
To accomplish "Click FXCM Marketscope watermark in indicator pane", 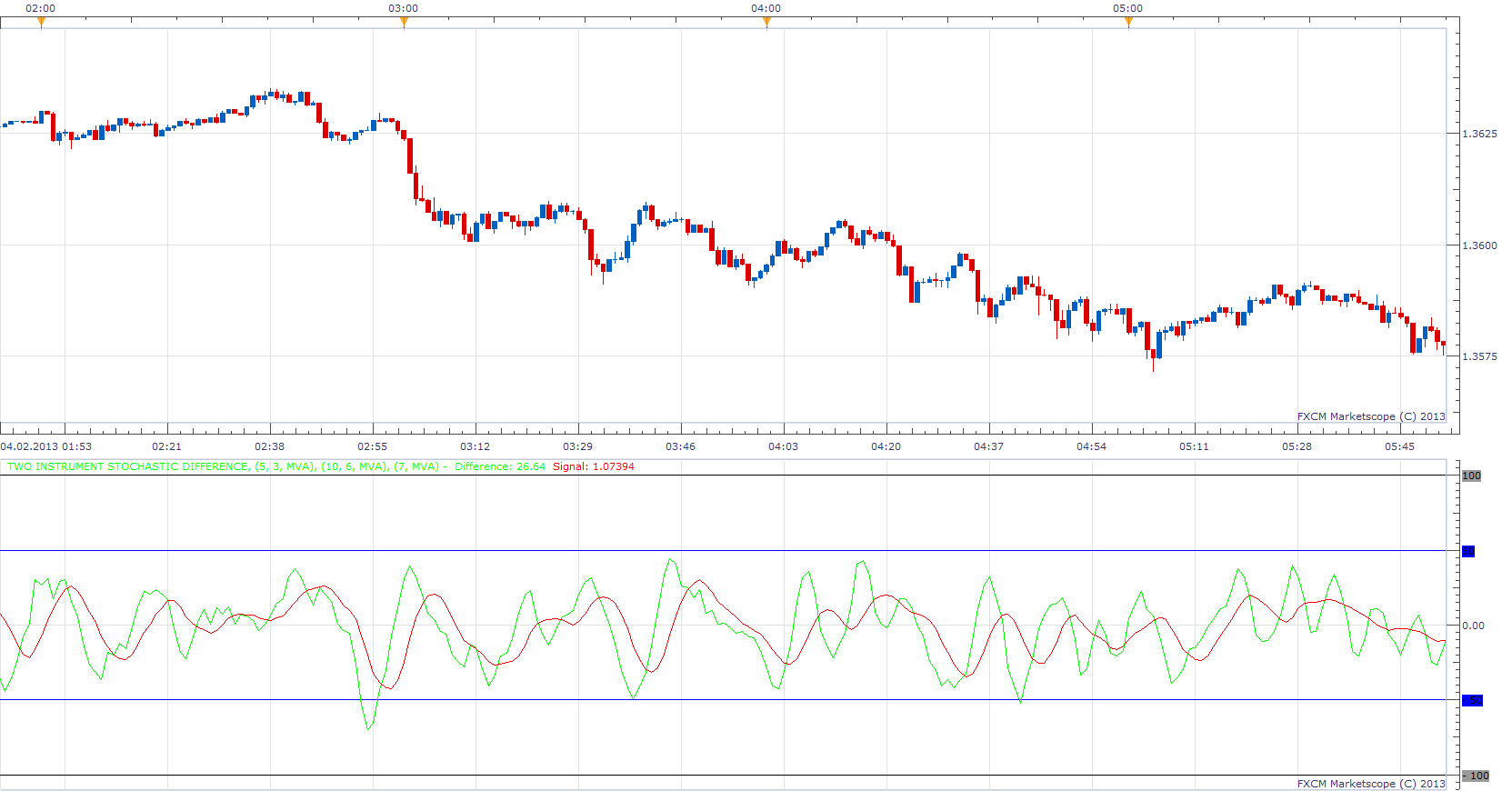I will 1371,784.
